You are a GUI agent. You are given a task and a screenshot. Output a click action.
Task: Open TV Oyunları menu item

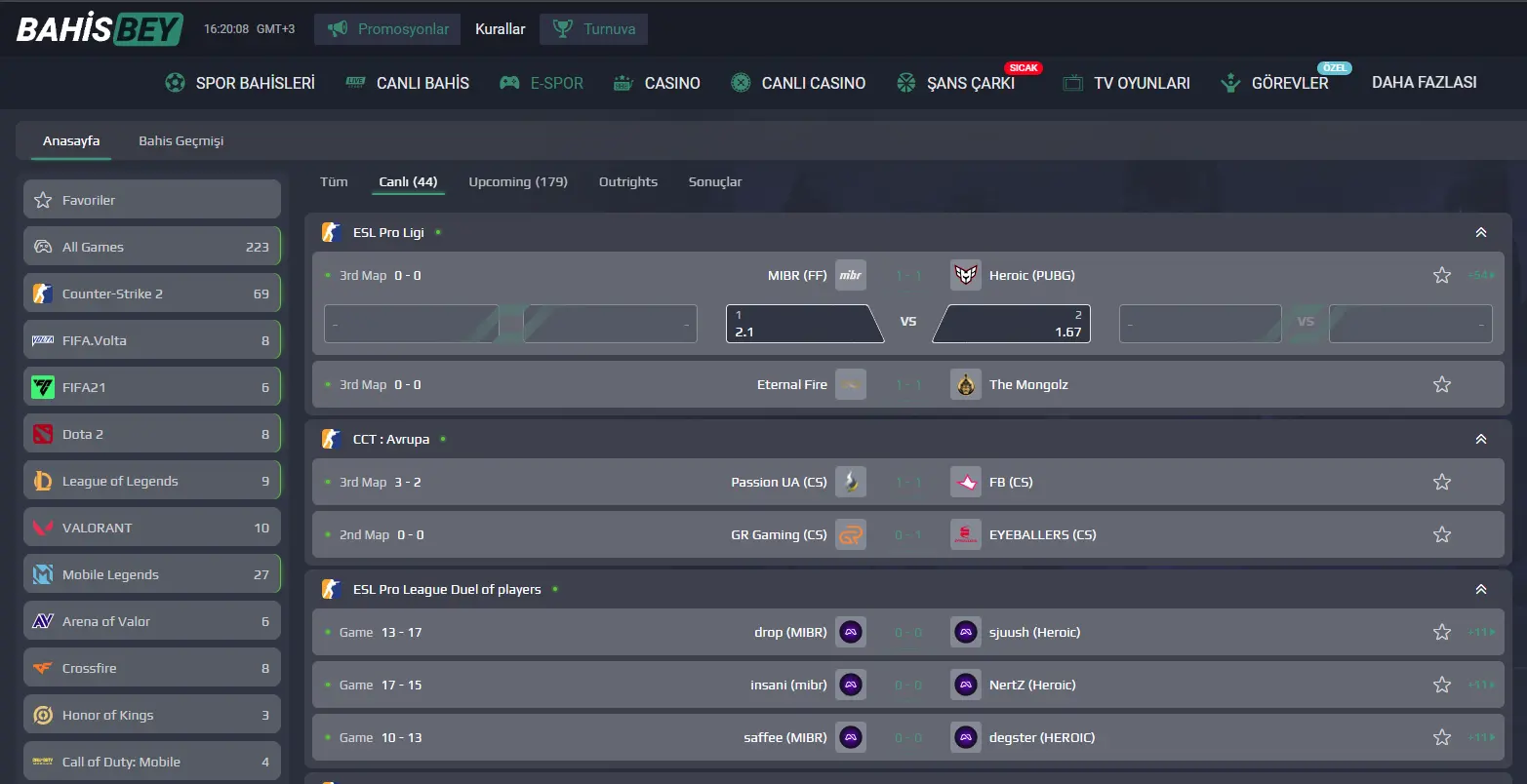1126,83
